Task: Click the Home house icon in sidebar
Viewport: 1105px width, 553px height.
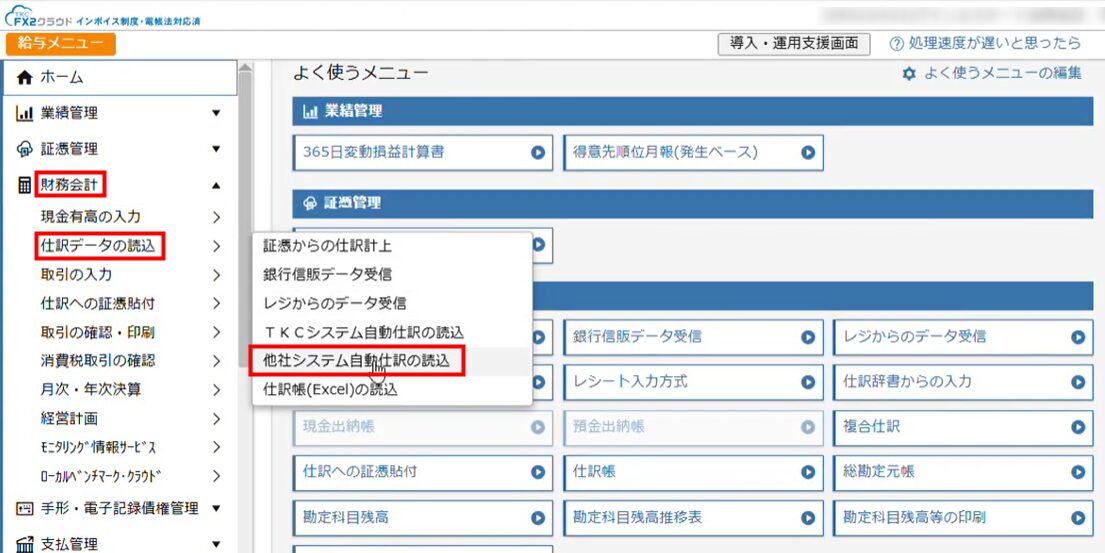Action: click(x=25, y=77)
